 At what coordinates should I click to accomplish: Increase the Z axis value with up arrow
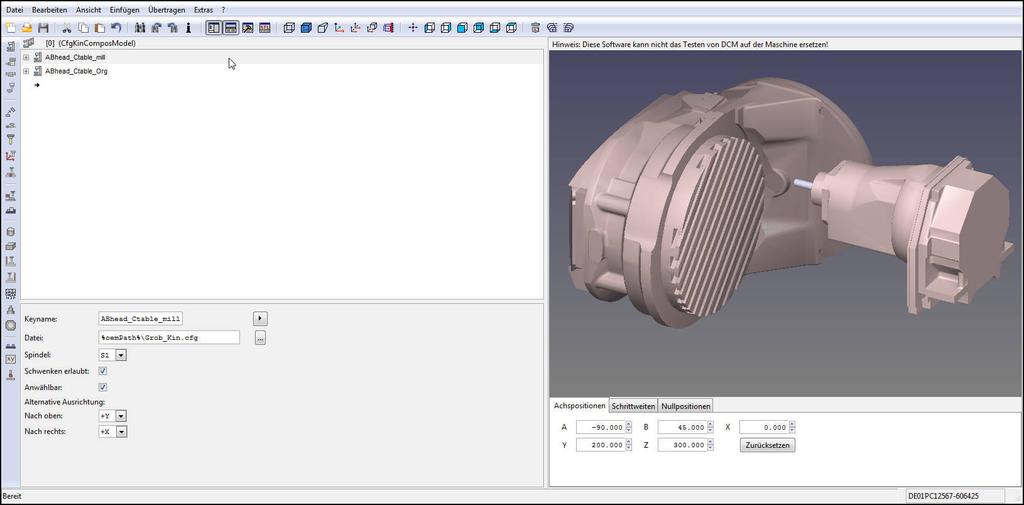[710, 442]
